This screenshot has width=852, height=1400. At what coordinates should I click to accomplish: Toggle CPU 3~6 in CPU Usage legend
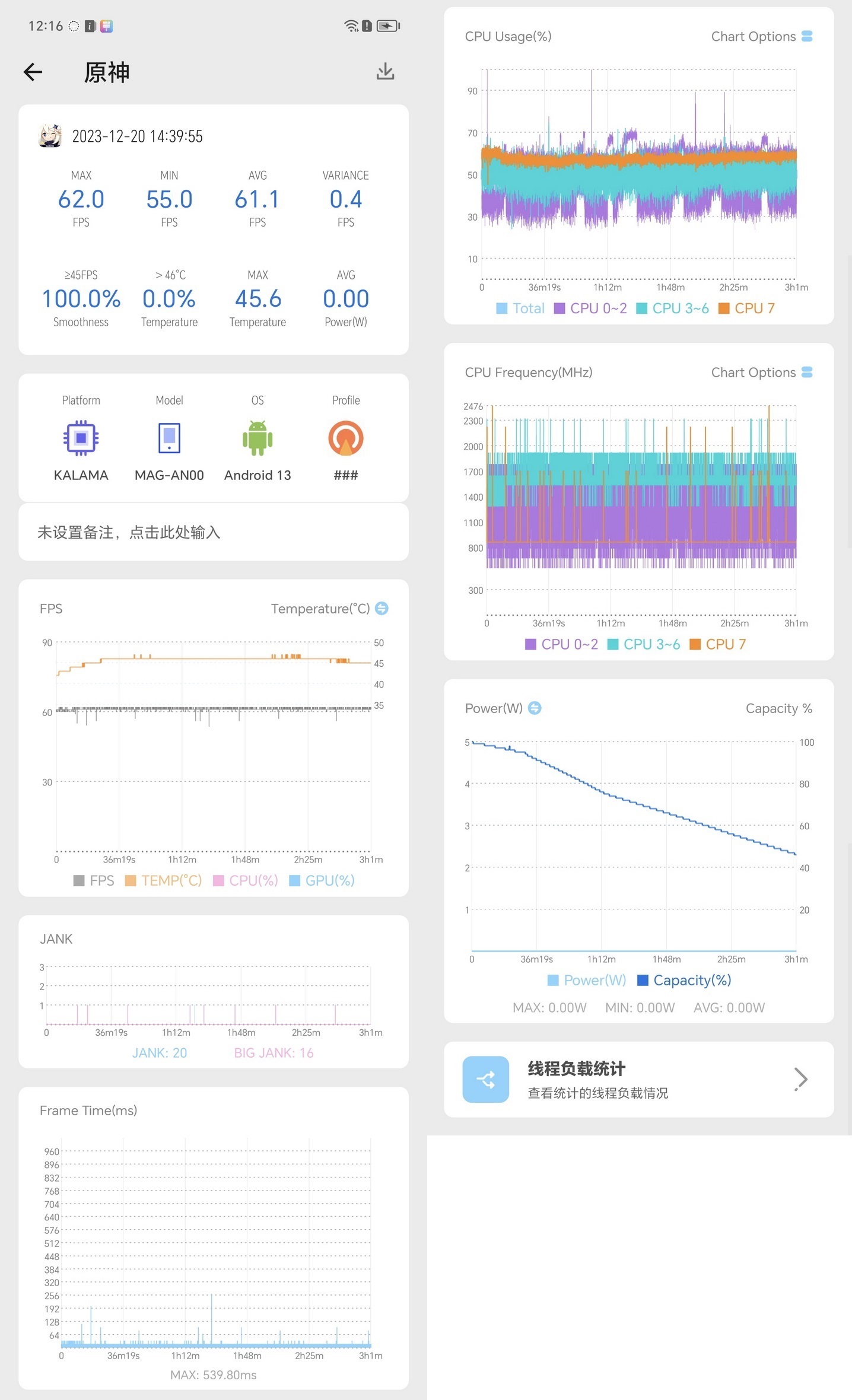673,308
